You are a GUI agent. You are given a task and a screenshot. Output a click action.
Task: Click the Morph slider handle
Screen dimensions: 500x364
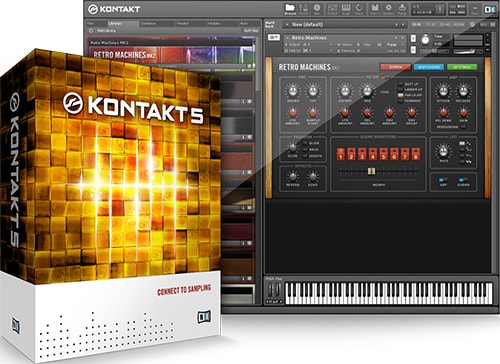click(372, 171)
